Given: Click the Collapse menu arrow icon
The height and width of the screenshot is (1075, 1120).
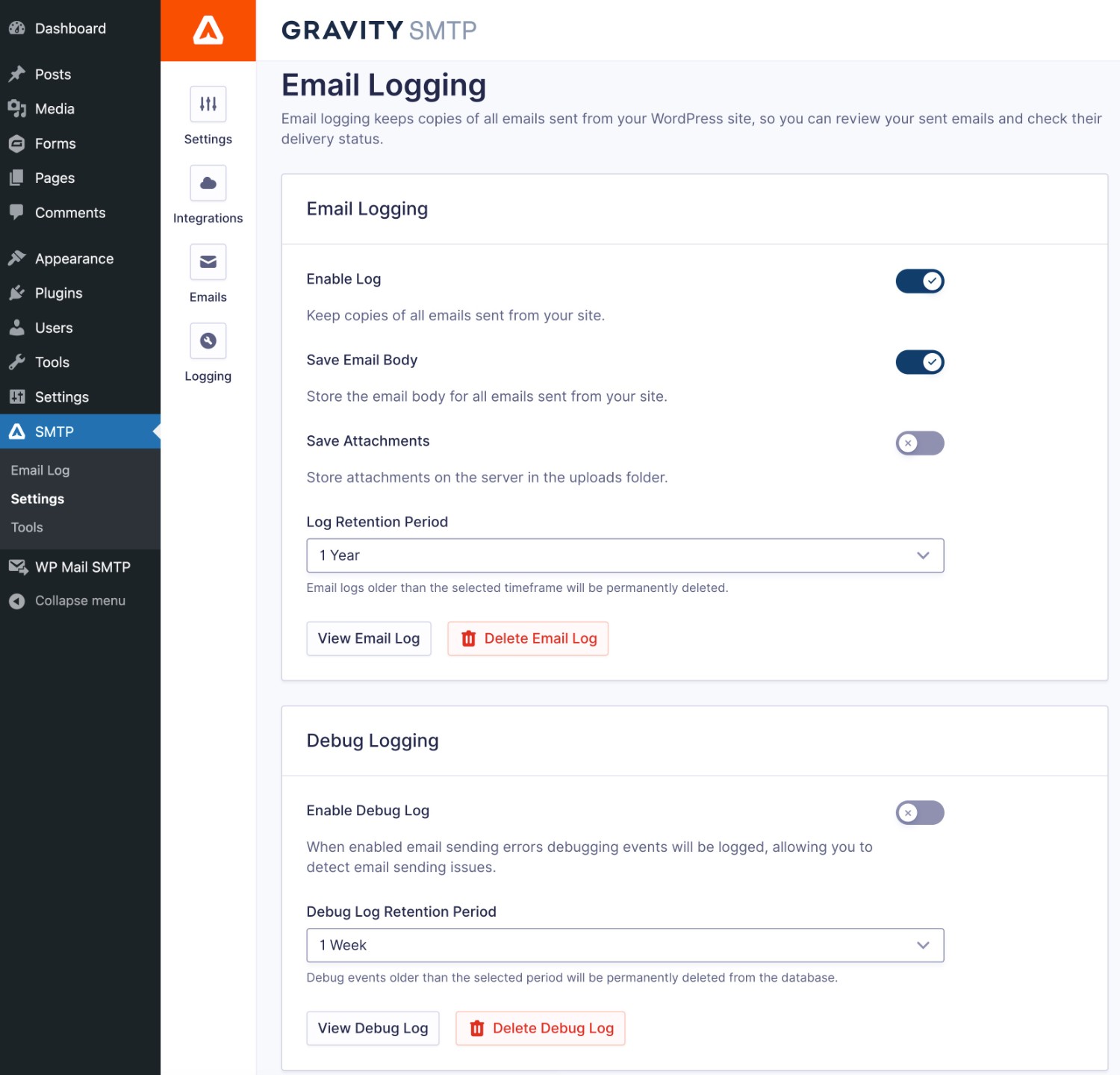Looking at the screenshot, I should pyautogui.click(x=17, y=601).
